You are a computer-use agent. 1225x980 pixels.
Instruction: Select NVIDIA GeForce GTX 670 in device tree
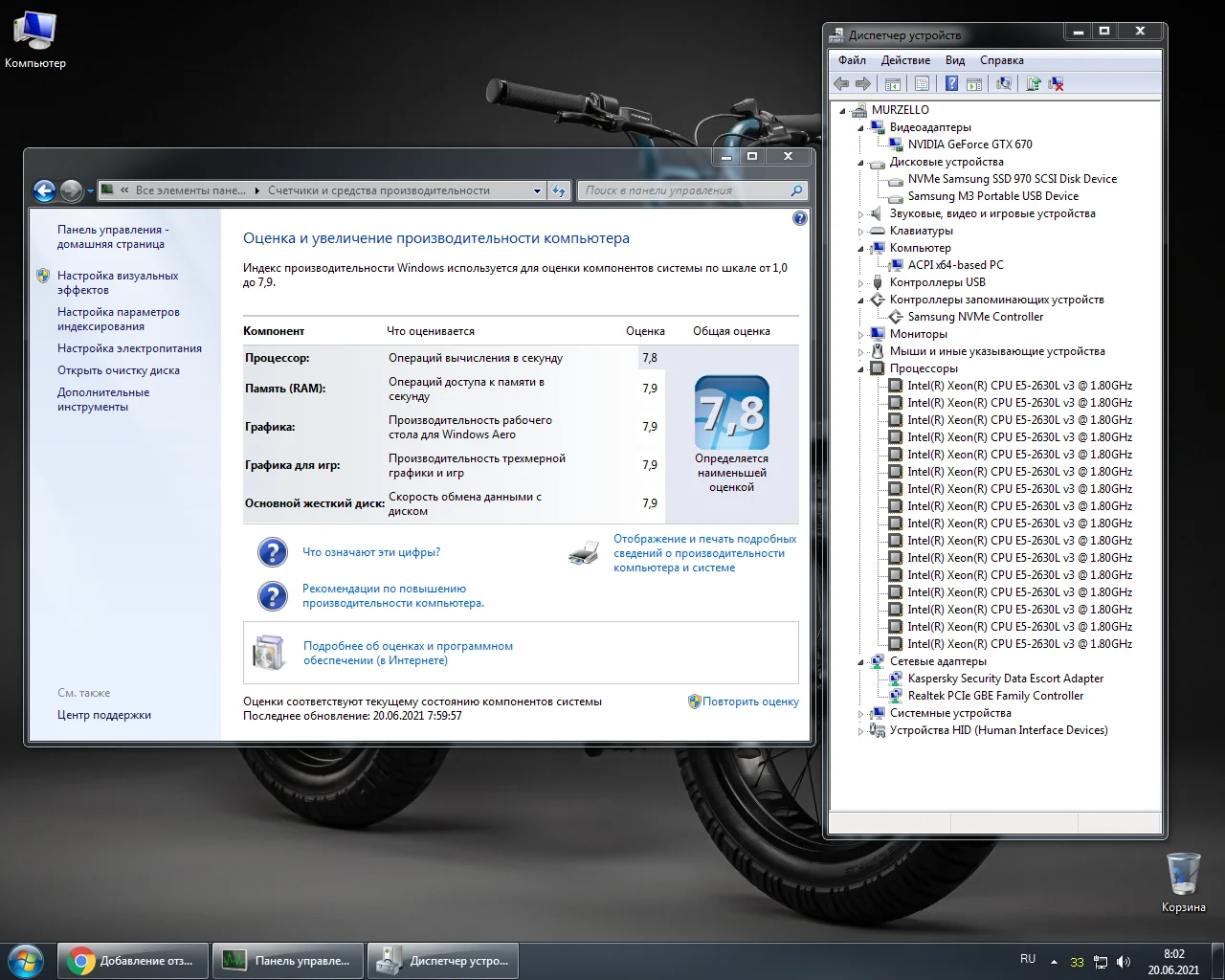969,145
